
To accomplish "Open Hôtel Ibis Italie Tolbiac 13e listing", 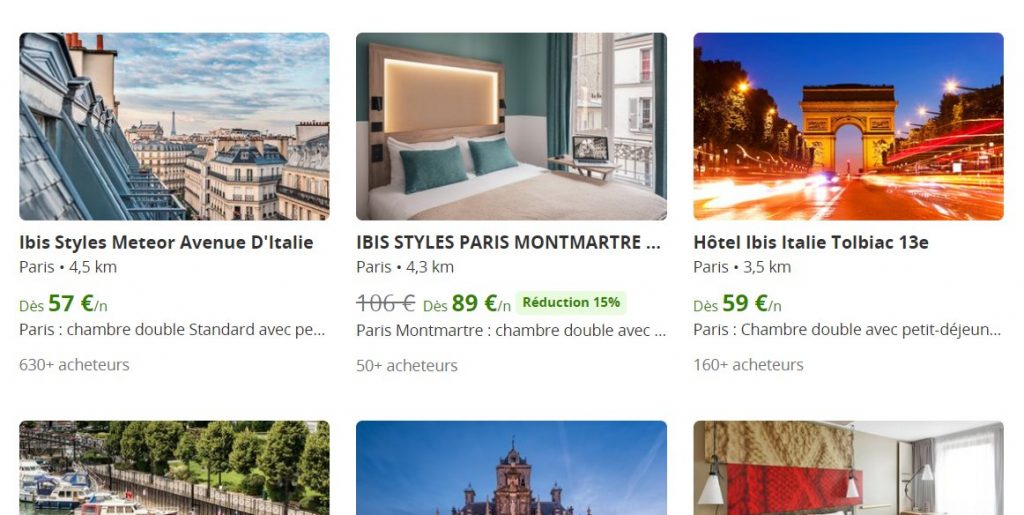I will (810, 242).
